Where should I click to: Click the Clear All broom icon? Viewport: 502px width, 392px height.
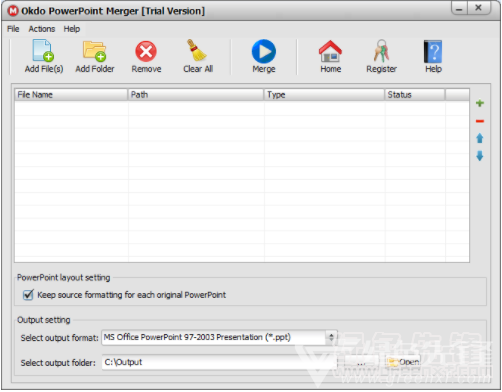pos(197,50)
